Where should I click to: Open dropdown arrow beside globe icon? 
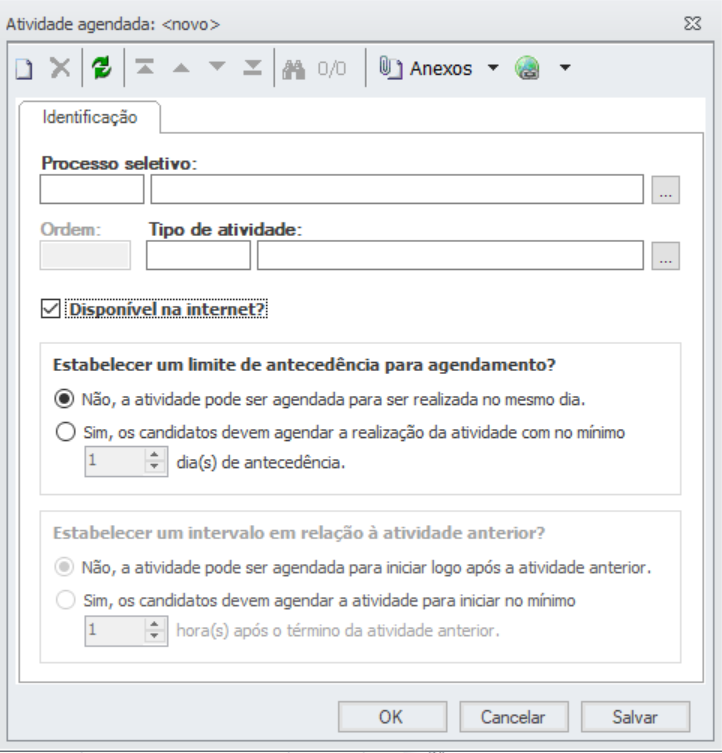(565, 68)
